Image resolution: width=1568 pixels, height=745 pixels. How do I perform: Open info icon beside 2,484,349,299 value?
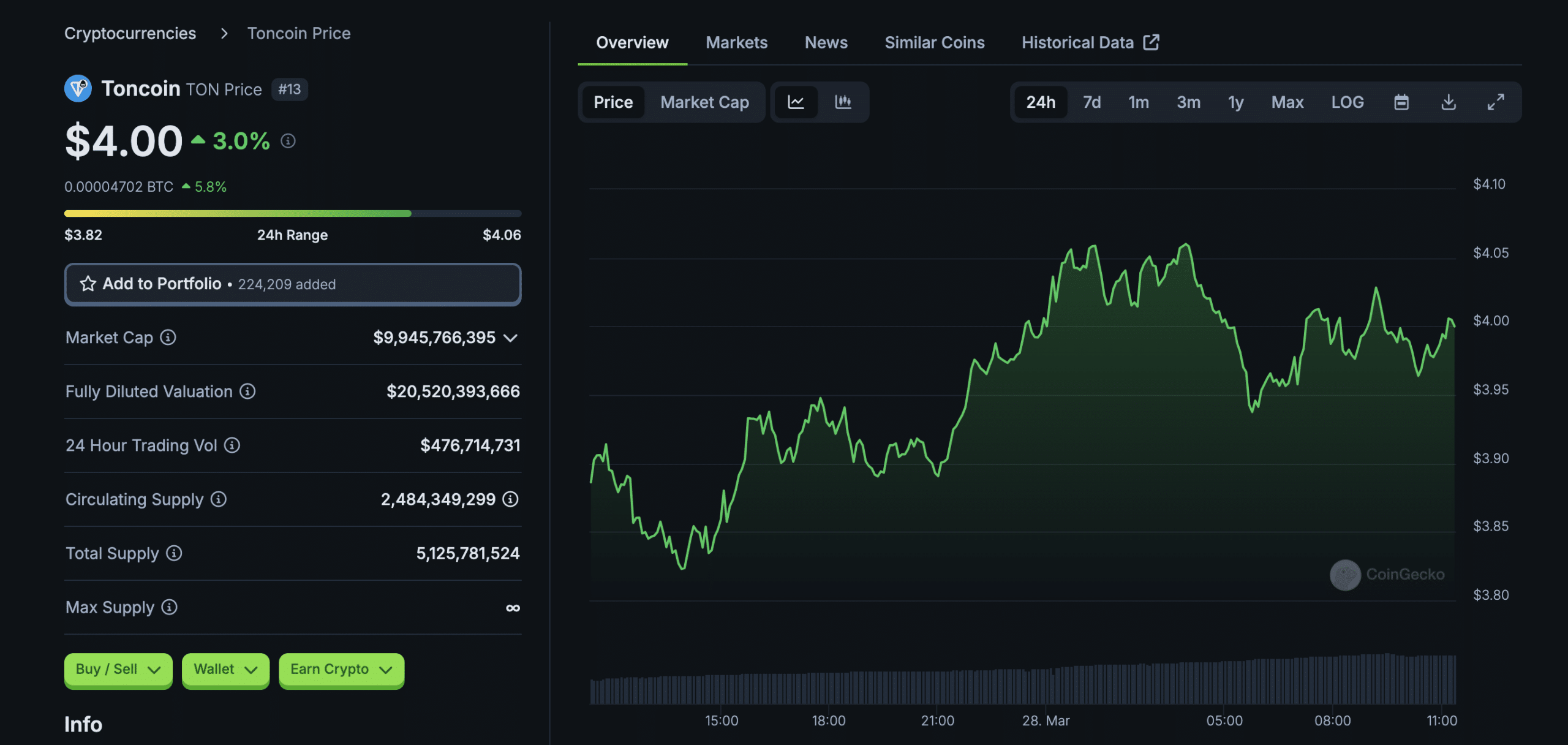pos(510,499)
